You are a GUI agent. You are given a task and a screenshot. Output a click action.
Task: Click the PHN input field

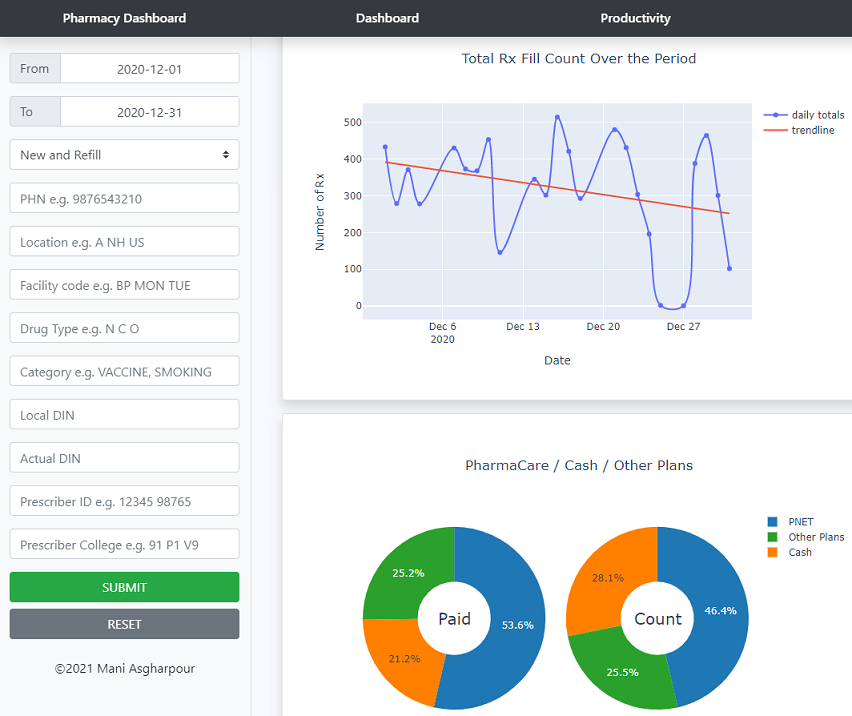[124, 198]
